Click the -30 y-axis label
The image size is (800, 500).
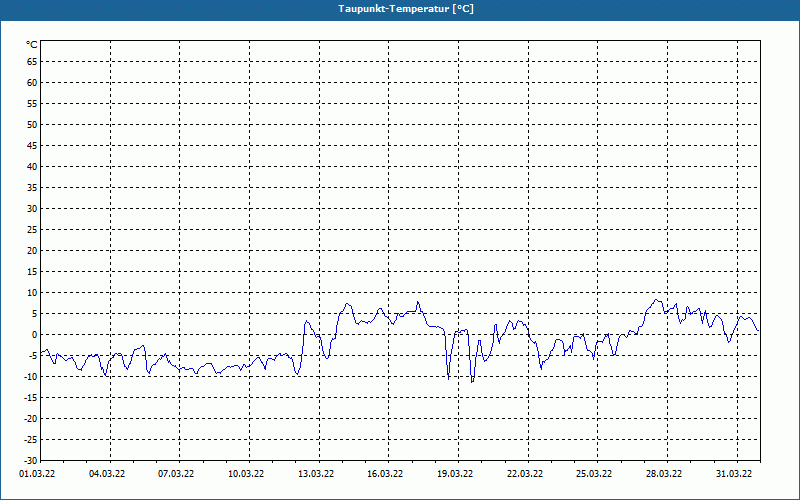31,460
